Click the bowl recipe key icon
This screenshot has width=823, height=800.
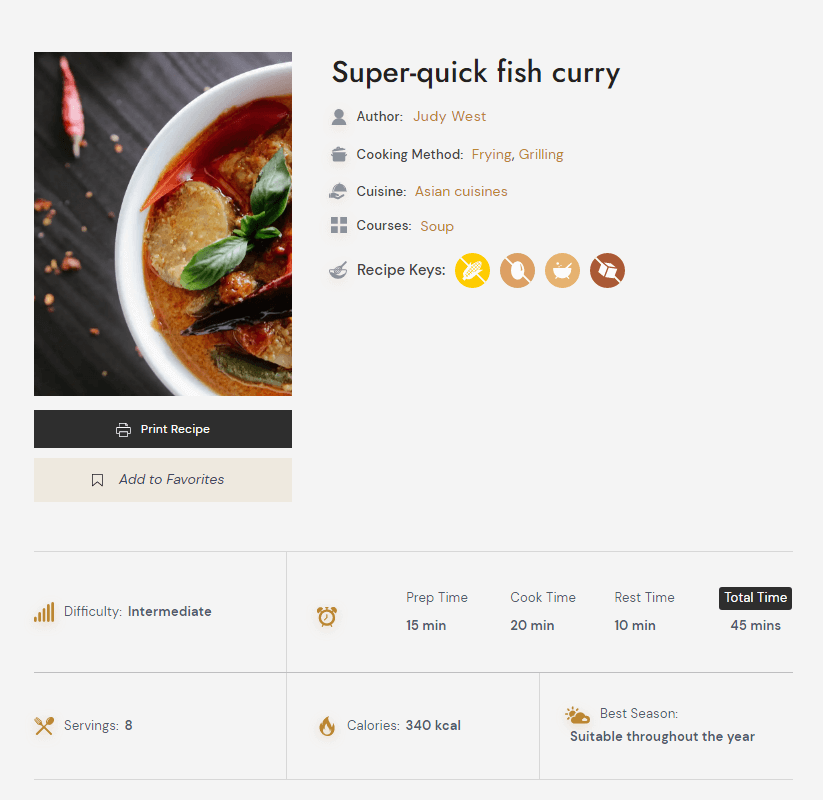point(563,270)
